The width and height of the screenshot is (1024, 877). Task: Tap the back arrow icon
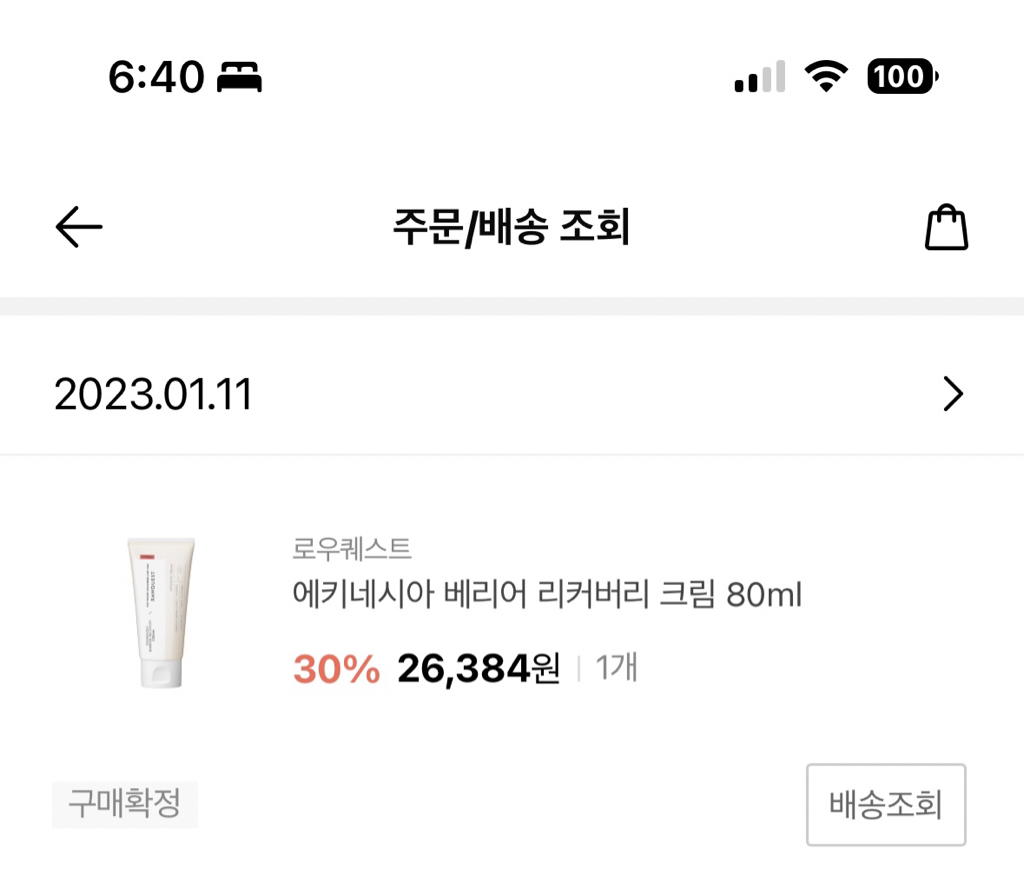79,228
